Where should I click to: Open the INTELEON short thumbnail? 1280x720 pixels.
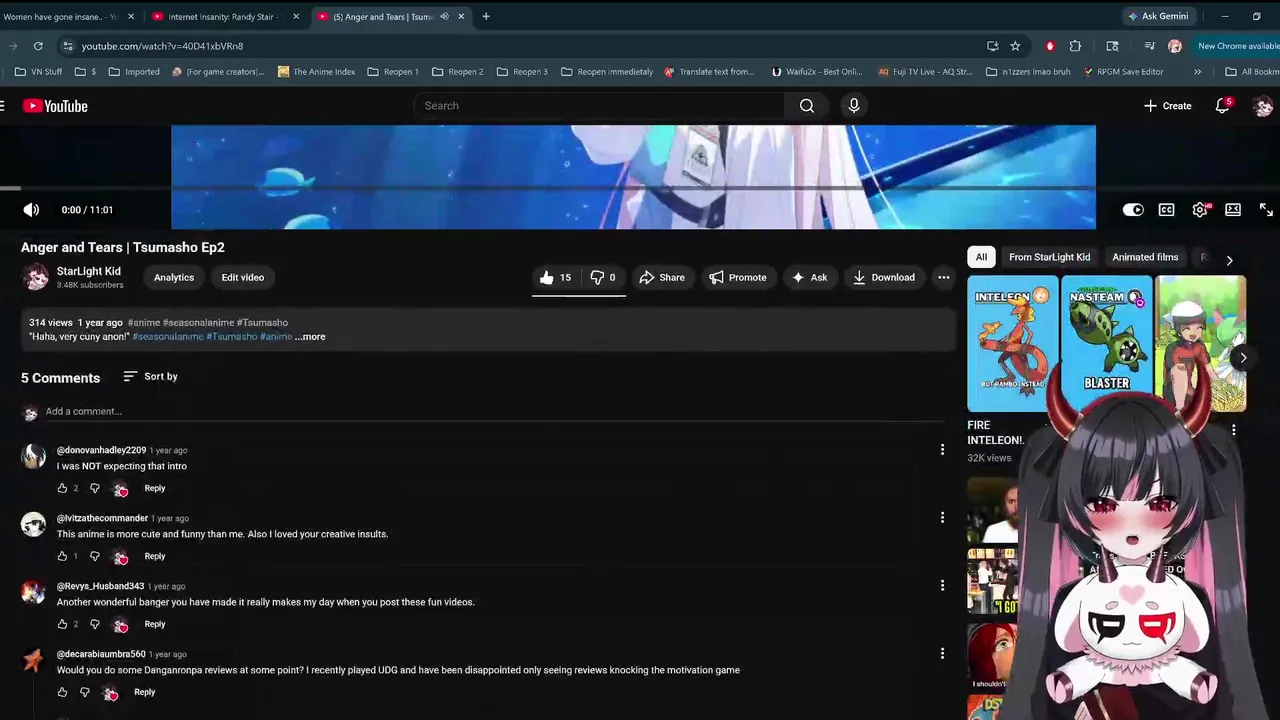pos(1012,344)
